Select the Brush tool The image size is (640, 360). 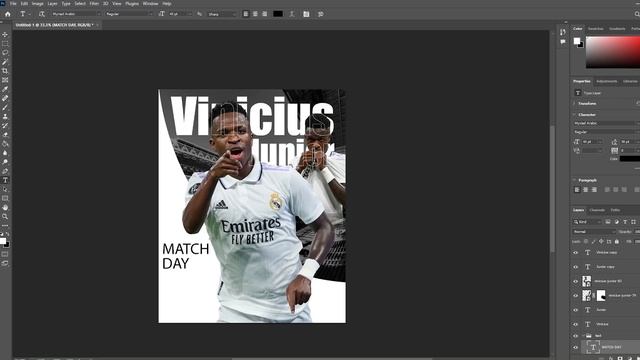click(5, 107)
